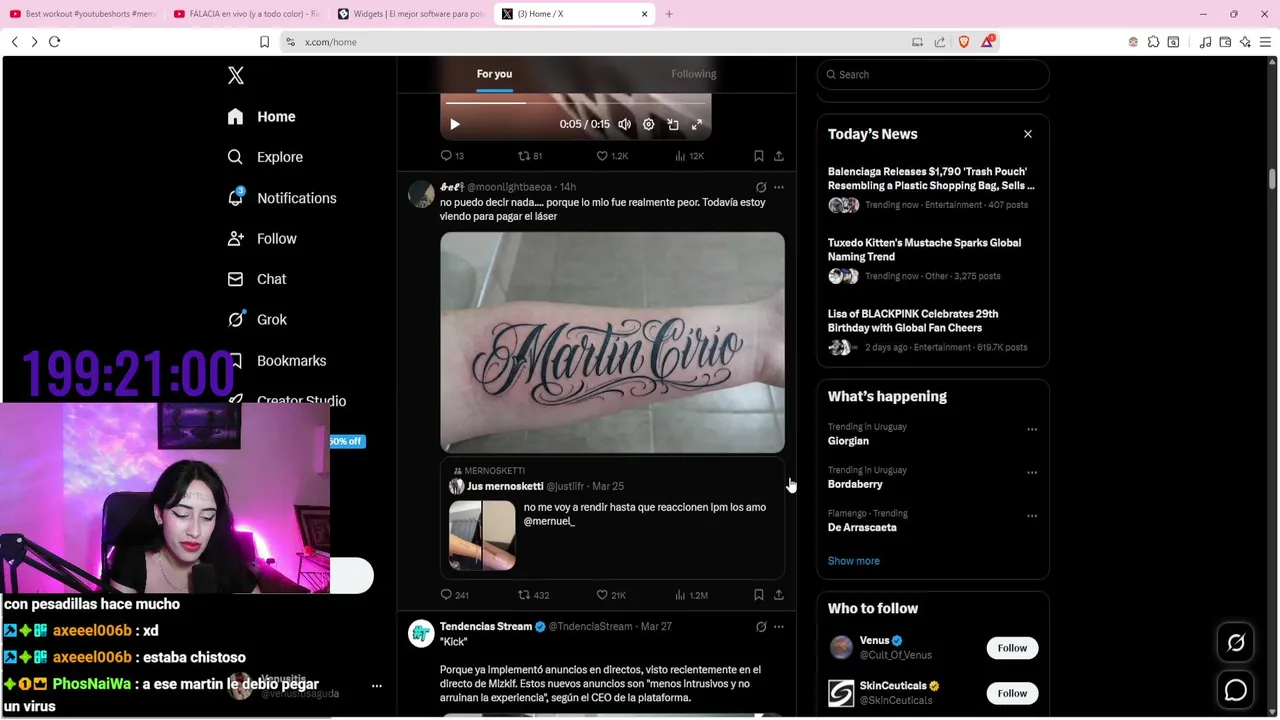This screenshot has height=720, width=1280.
Task: Open the floating chat messages button
Action: click(x=1236, y=691)
